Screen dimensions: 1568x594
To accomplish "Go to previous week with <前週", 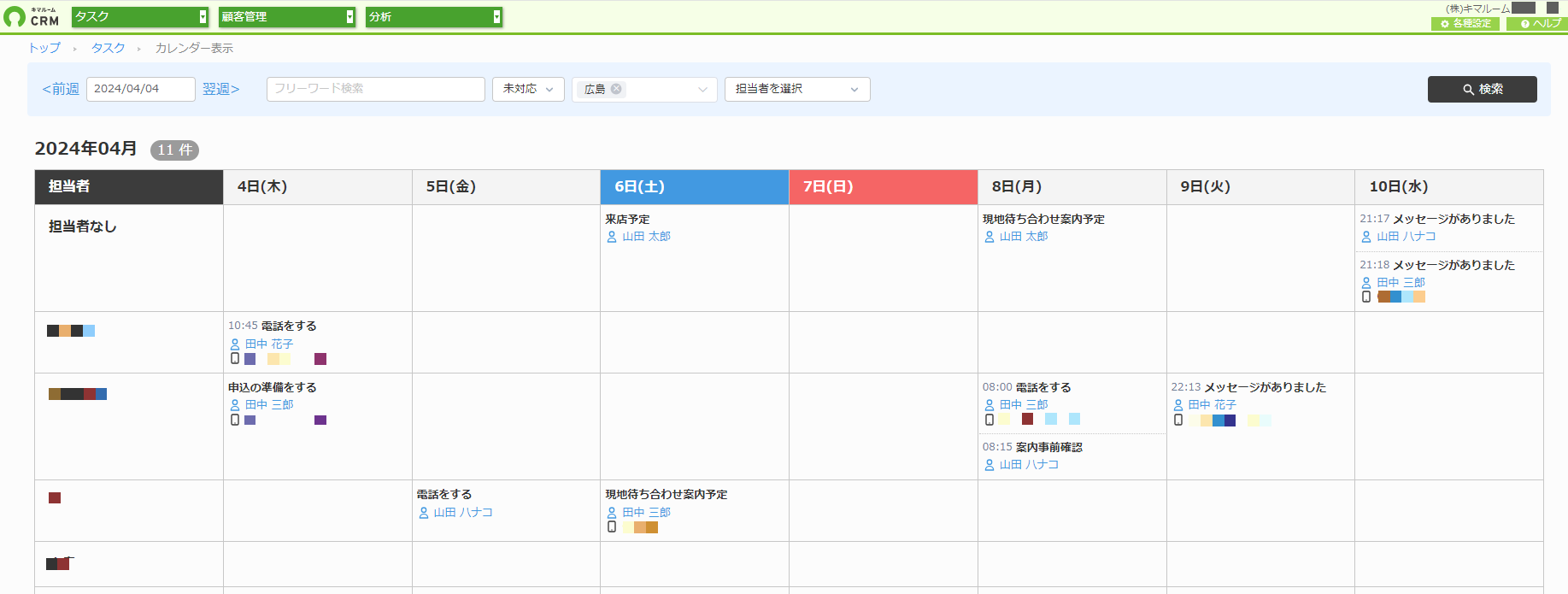I will point(61,89).
